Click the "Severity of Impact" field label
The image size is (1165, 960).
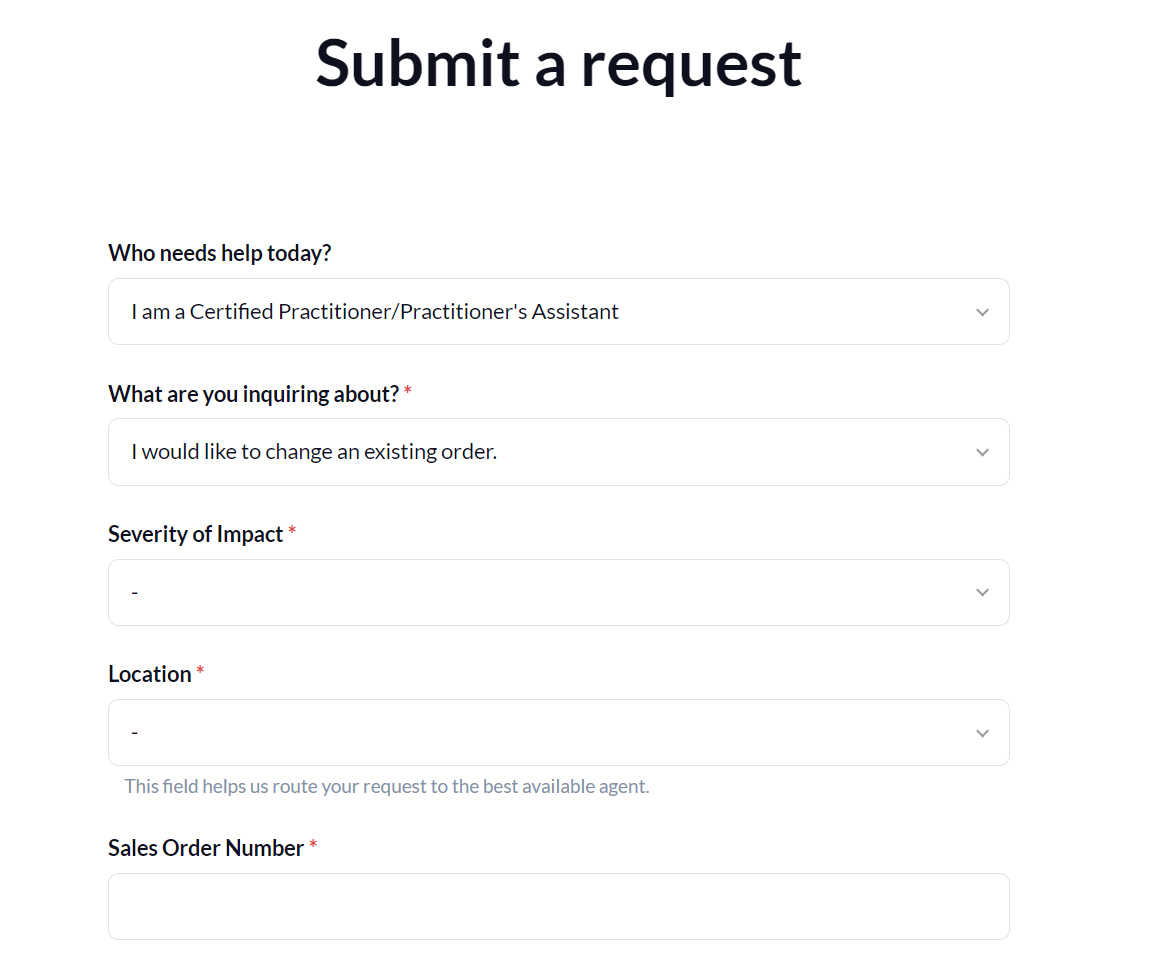pos(194,533)
